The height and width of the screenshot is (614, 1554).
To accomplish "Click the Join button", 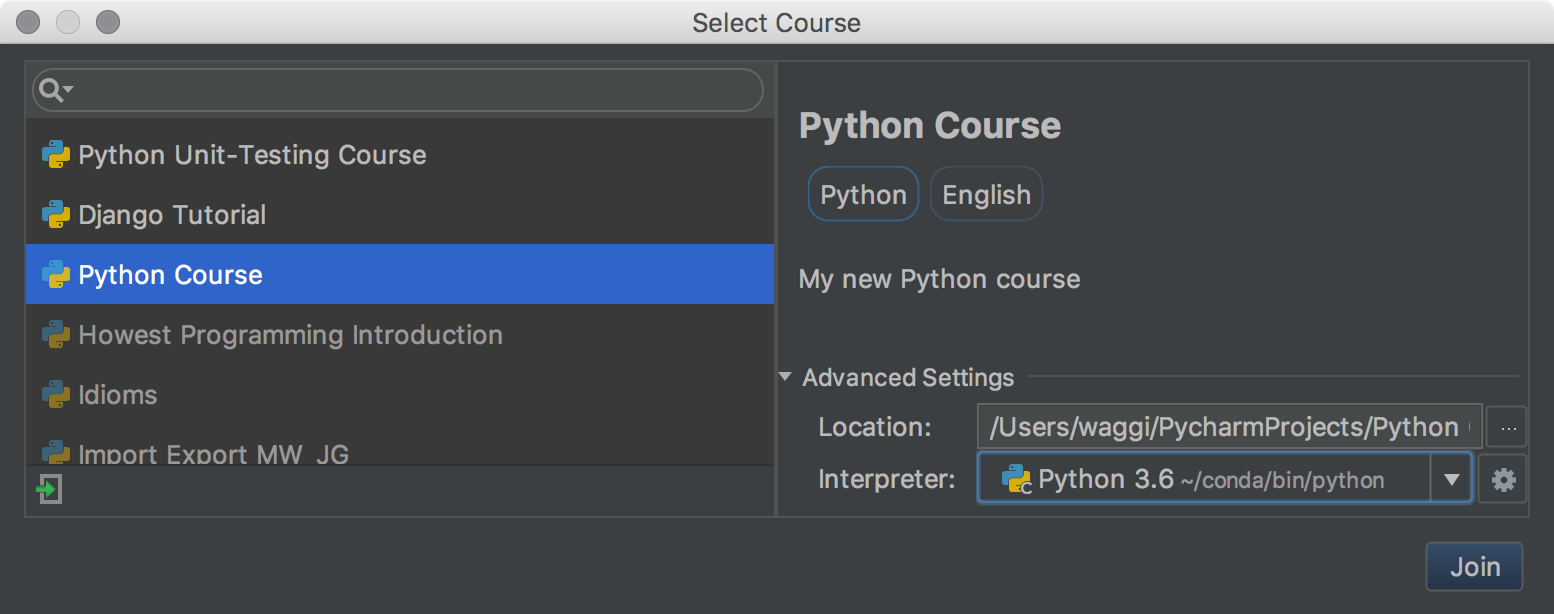I will [x=1474, y=567].
